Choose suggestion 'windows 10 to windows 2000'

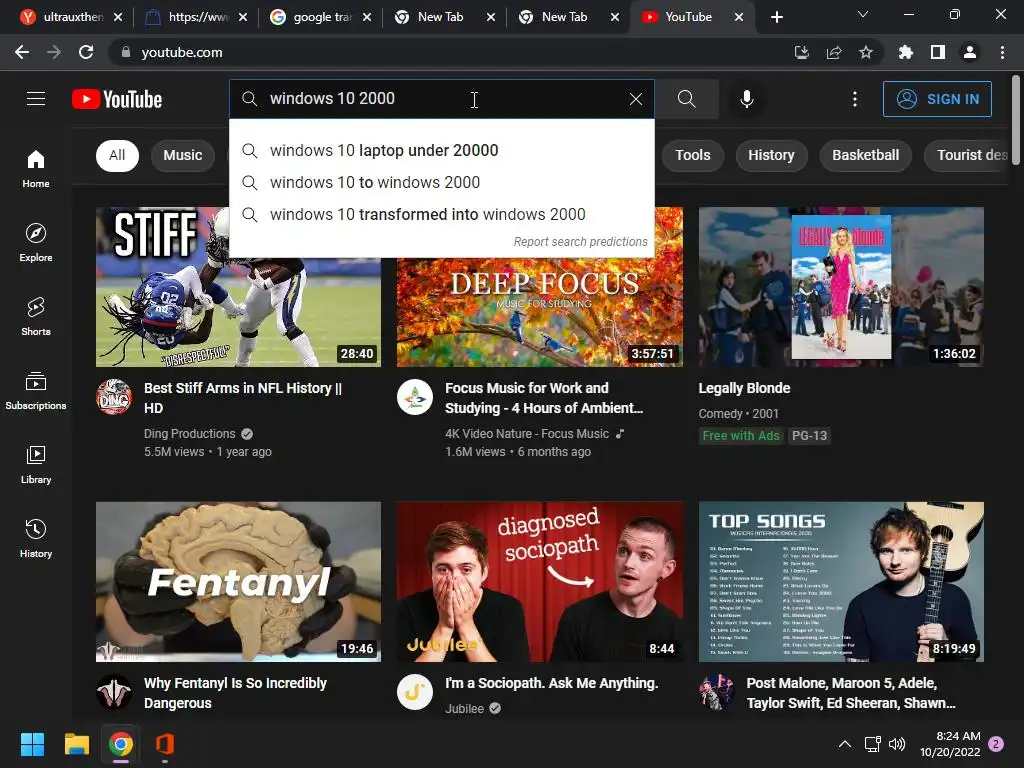click(441, 182)
